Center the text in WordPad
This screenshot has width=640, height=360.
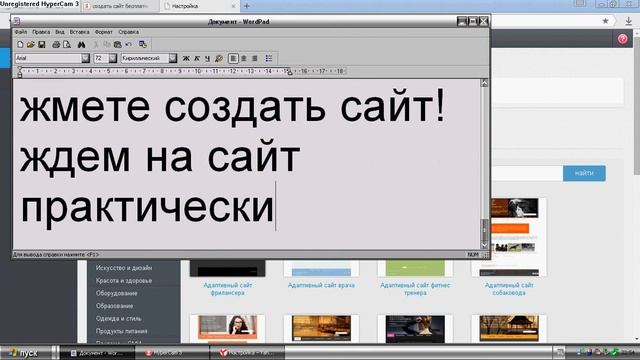click(244, 58)
